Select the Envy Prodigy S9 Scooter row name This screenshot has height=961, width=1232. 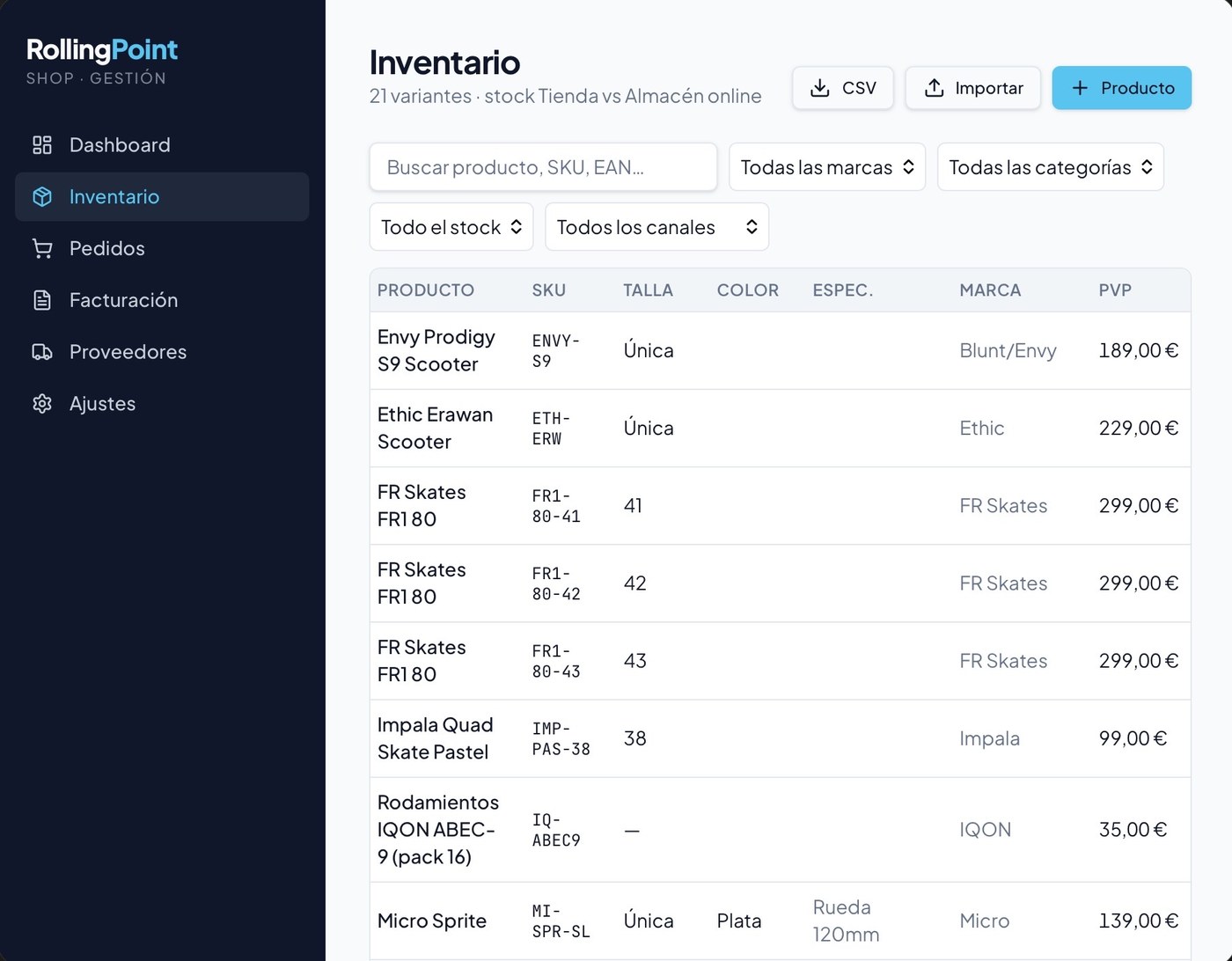coord(436,350)
